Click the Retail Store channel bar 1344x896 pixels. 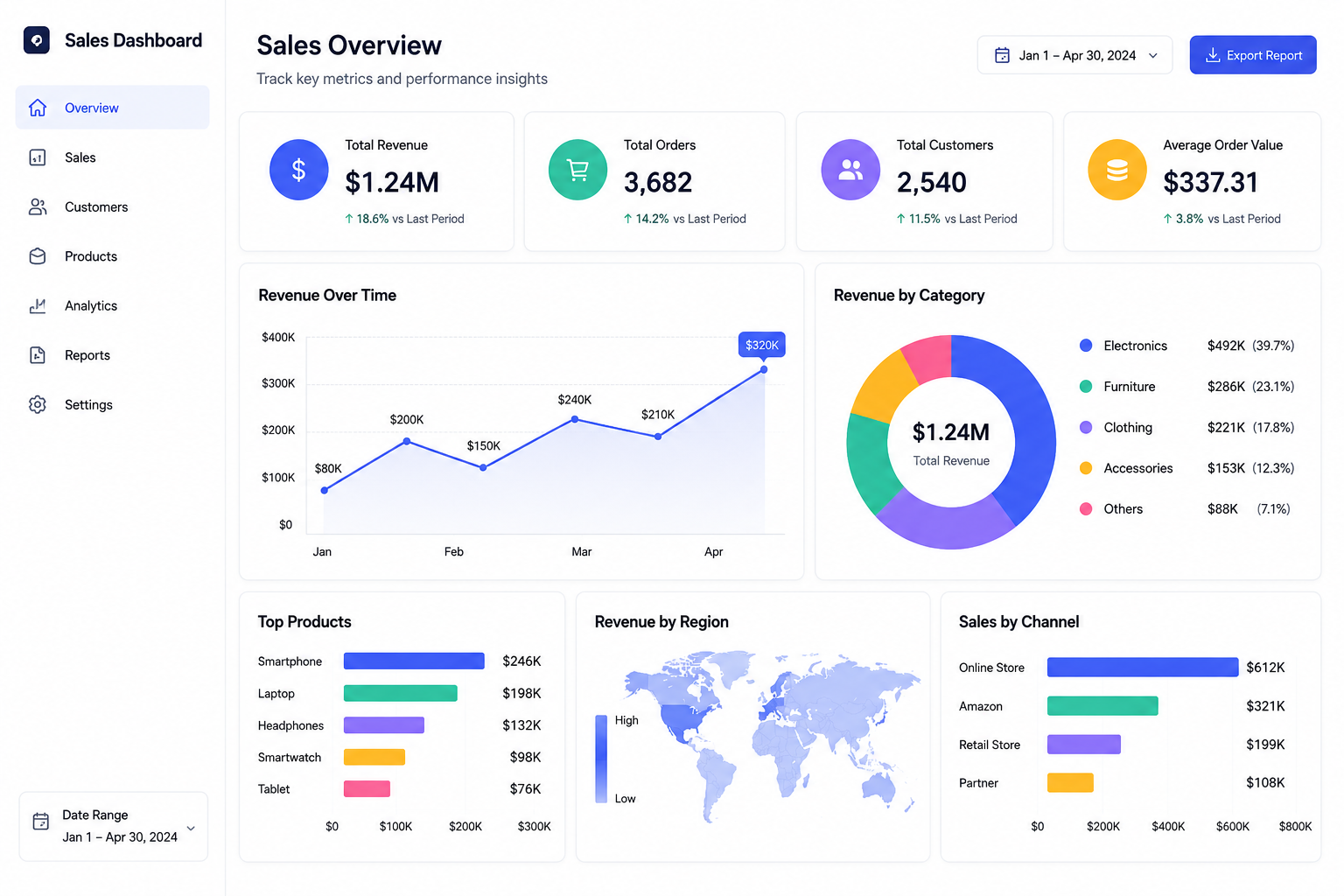(1084, 744)
